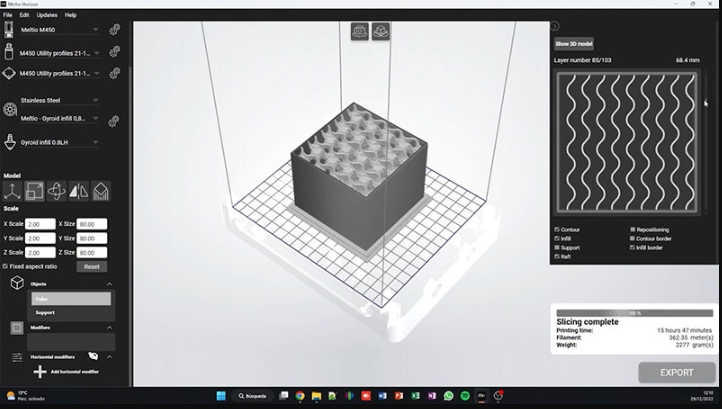Collapse the layer preview panel with round arrow icon
This screenshot has height=409, width=722.
click(x=555, y=26)
